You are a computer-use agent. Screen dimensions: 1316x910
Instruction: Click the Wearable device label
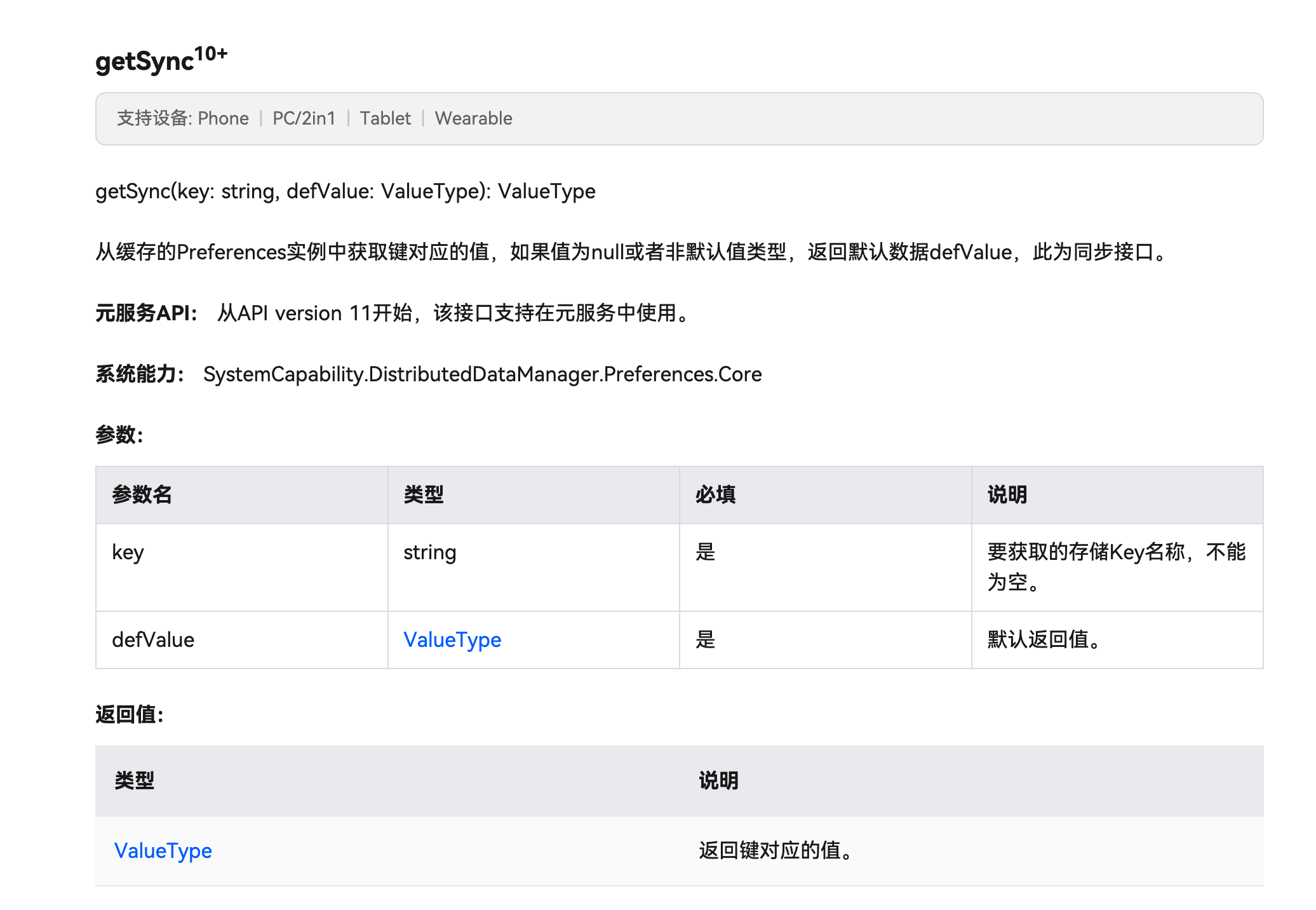tap(473, 118)
